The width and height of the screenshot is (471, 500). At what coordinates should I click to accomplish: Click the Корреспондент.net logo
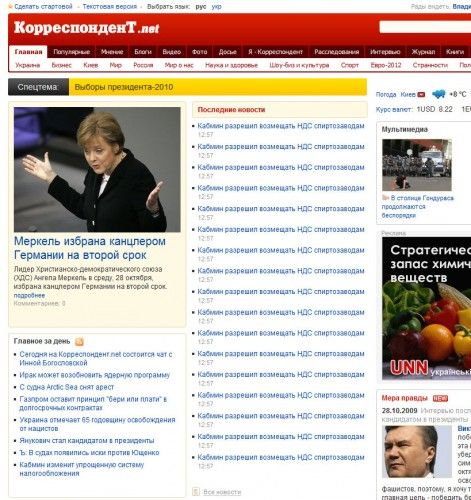pos(86,28)
